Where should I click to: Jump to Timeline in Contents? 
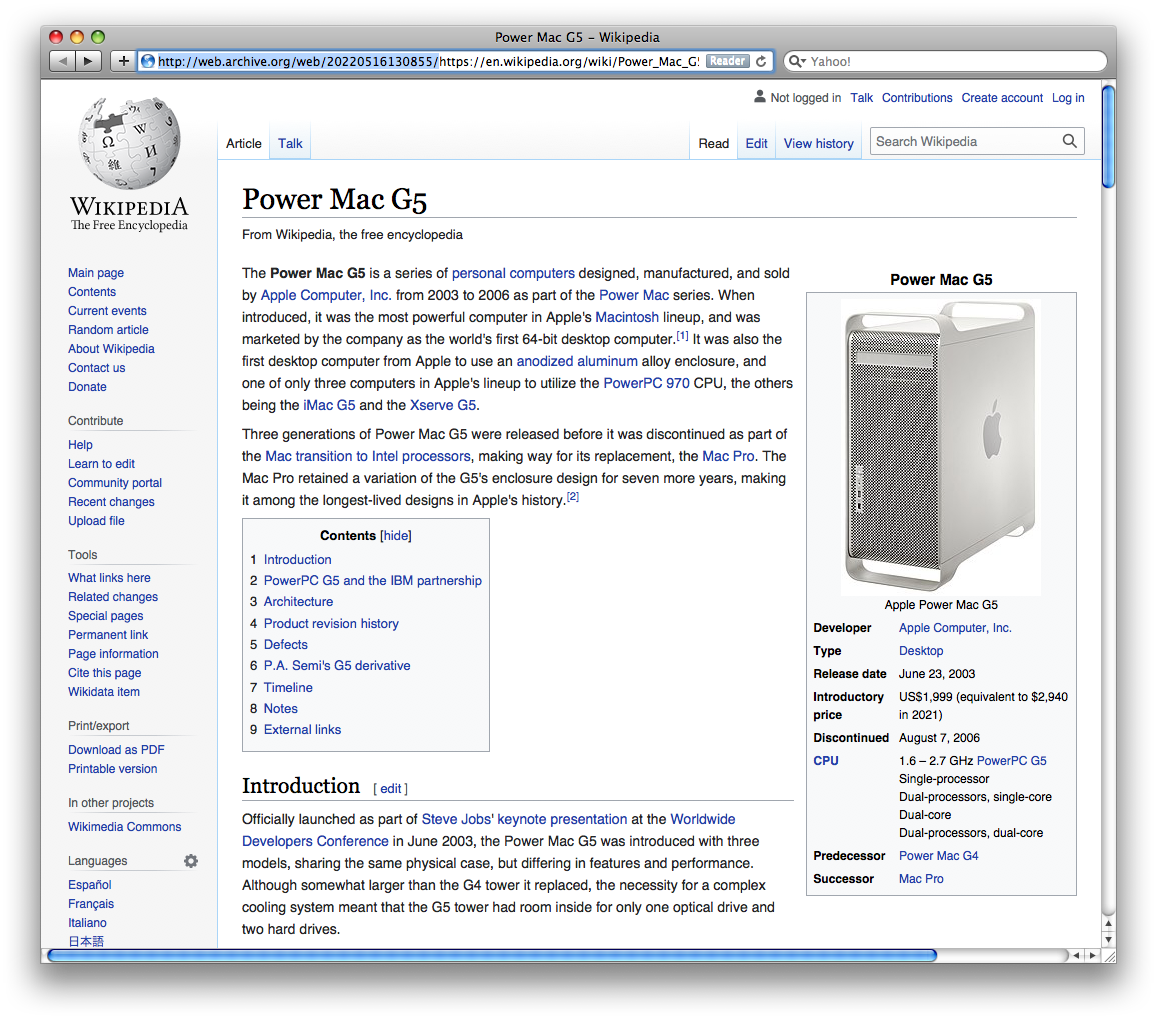tap(288, 687)
